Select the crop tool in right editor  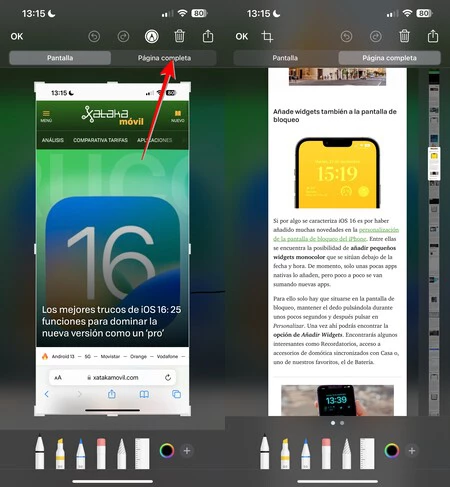267,36
